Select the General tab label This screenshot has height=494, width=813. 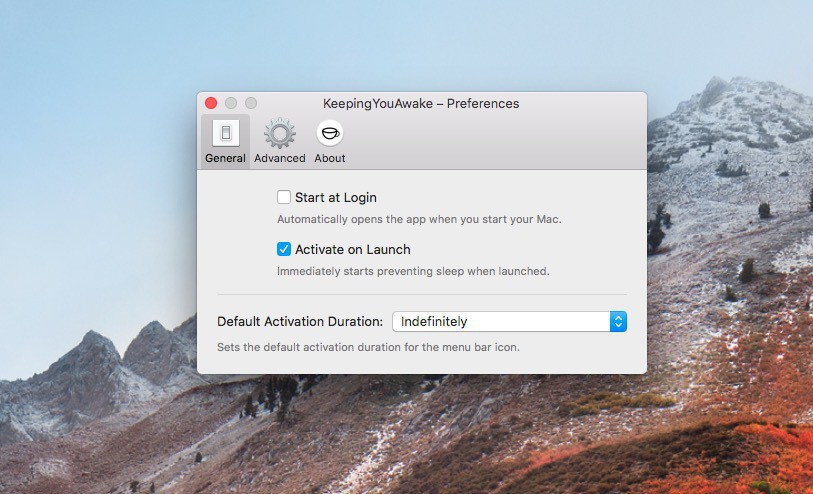coord(225,158)
